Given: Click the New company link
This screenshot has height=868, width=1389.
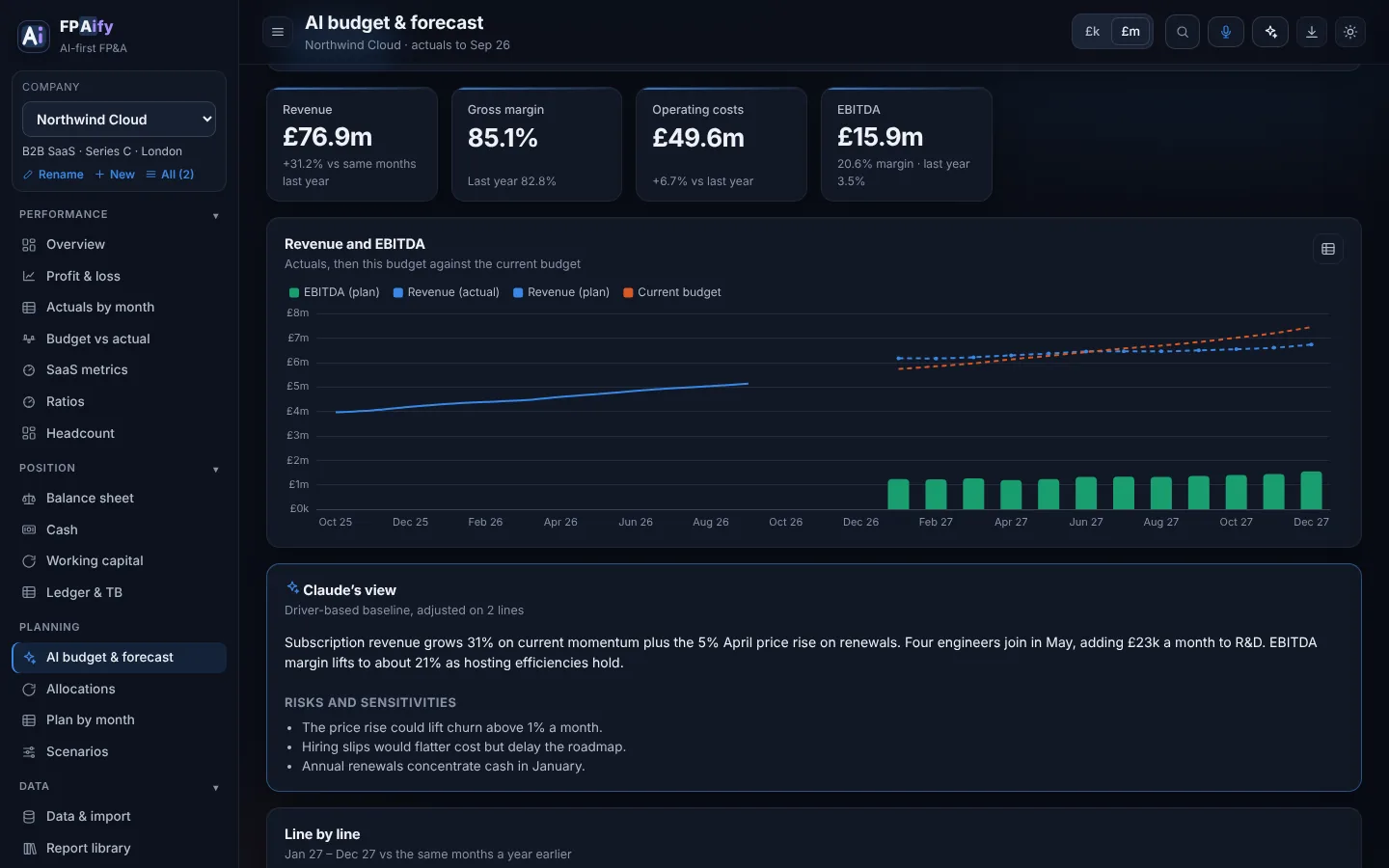Looking at the screenshot, I should click(115, 175).
